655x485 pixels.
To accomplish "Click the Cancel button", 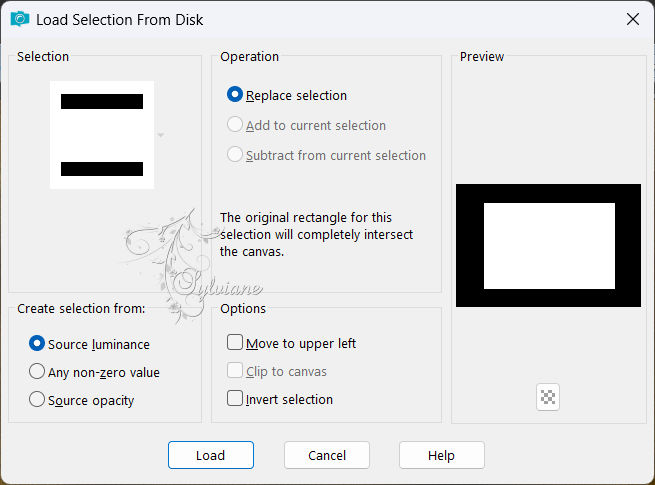I will pos(327,455).
